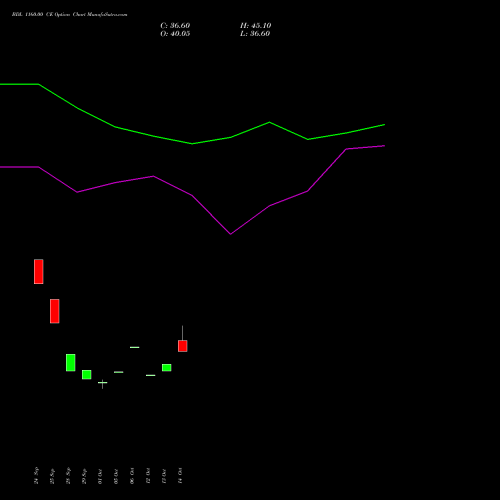Select the 14 Oct red candlestick
This screenshot has height=500, width=500.
[x=183, y=346]
